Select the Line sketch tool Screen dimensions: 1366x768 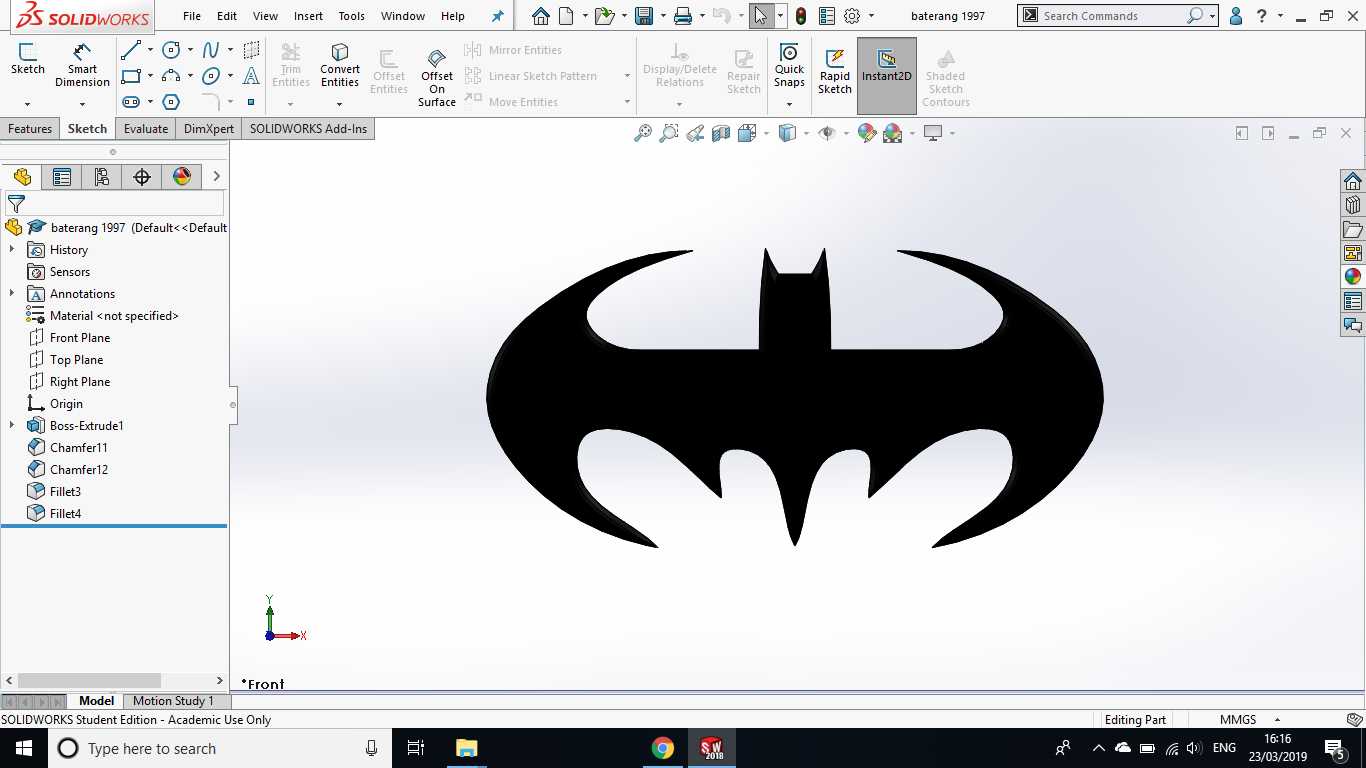pos(131,50)
